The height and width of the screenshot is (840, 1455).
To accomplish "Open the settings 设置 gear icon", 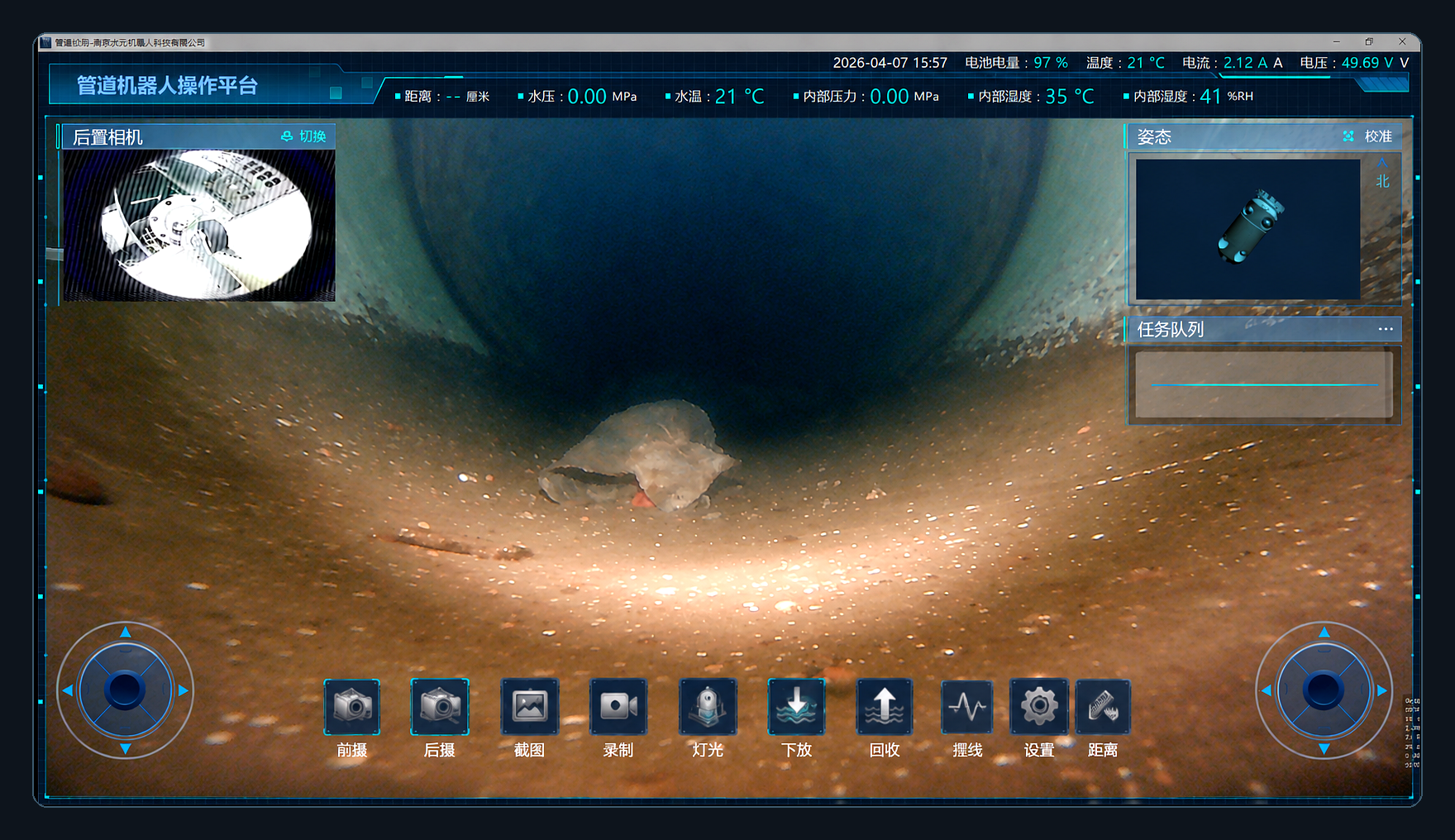I will point(1039,707).
